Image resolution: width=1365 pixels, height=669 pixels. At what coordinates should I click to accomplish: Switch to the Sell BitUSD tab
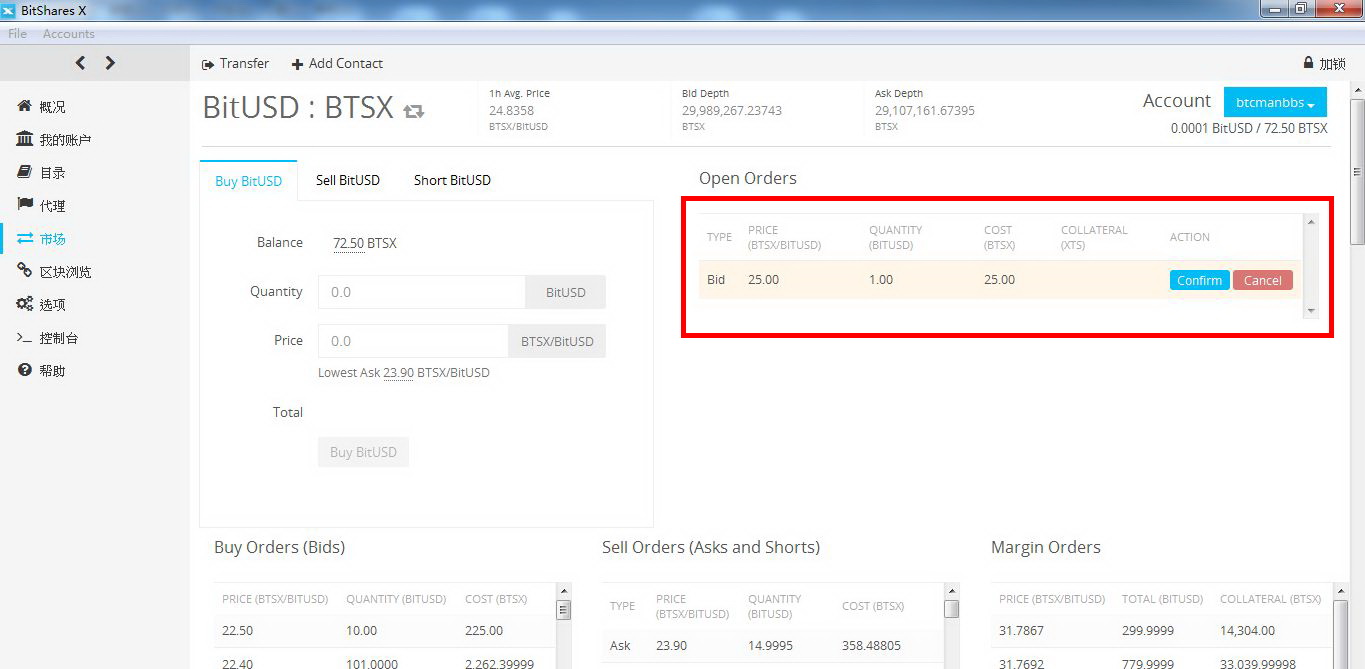click(348, 181)
